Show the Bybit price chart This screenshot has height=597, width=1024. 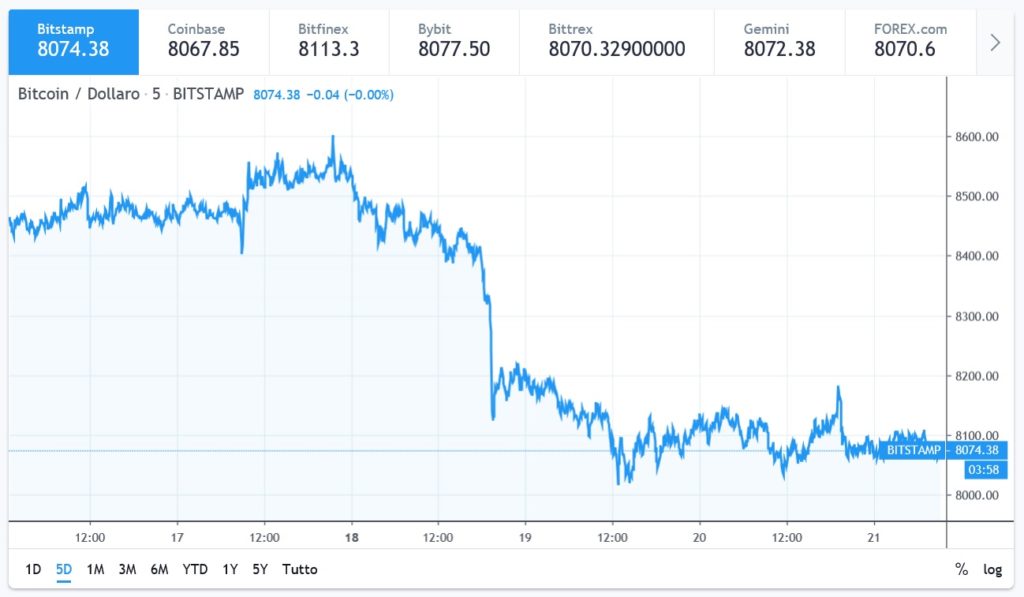(x=453, y=40)
